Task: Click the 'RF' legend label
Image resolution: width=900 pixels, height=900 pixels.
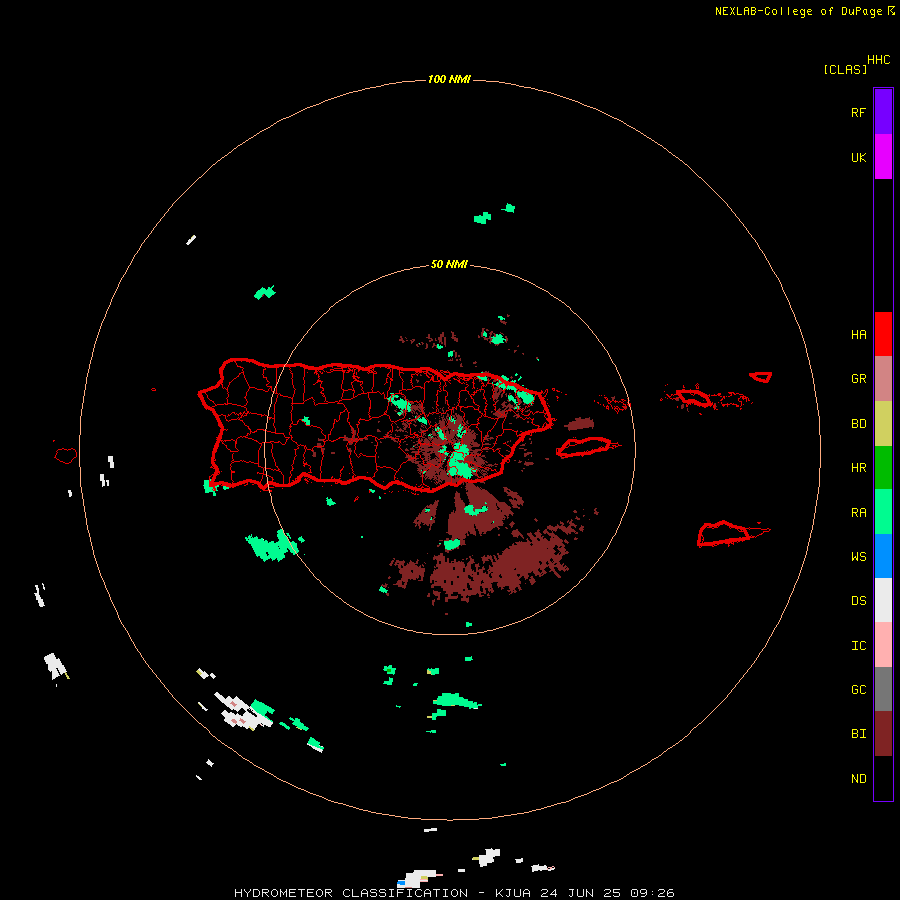Action: pos(858,113)
